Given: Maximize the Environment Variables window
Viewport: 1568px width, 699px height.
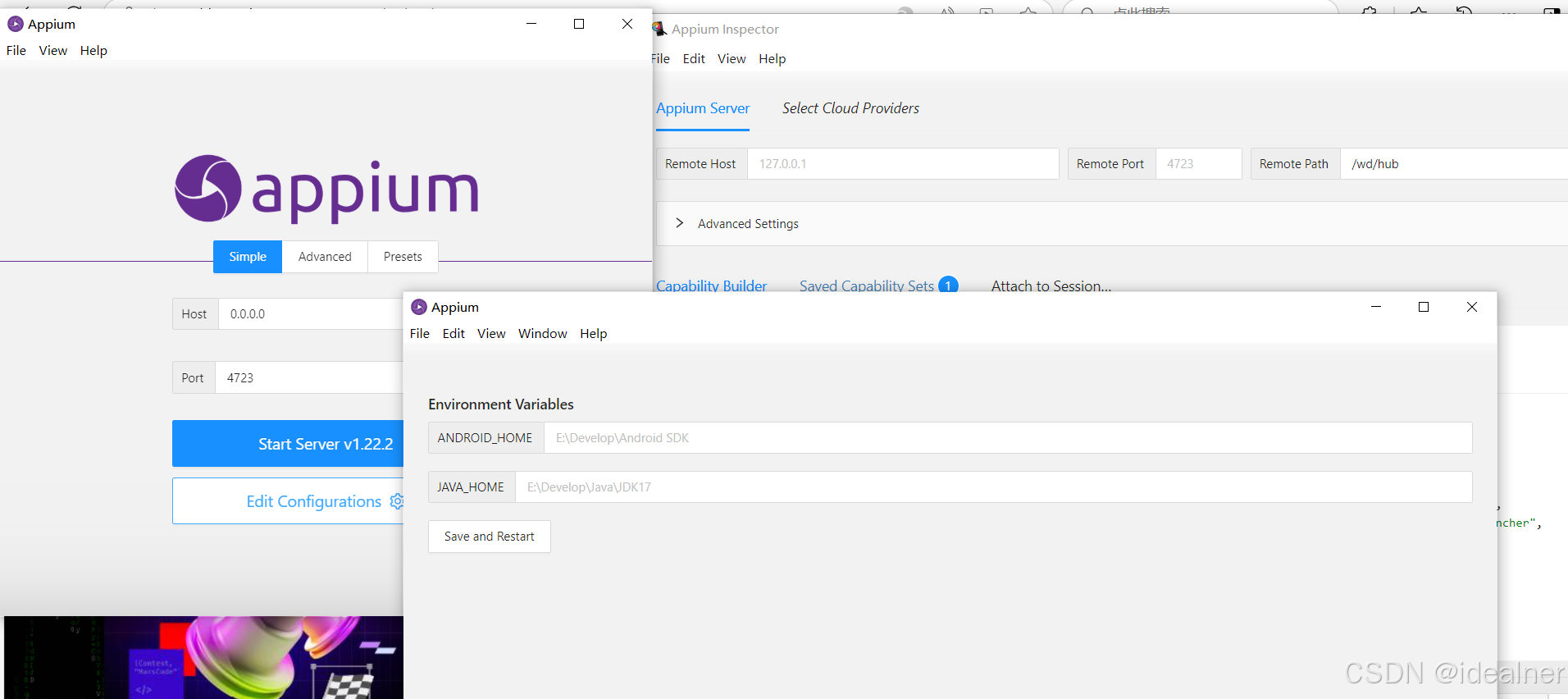Looking at the screenshot, I should pyautogui.click(x=1424, y=307).
